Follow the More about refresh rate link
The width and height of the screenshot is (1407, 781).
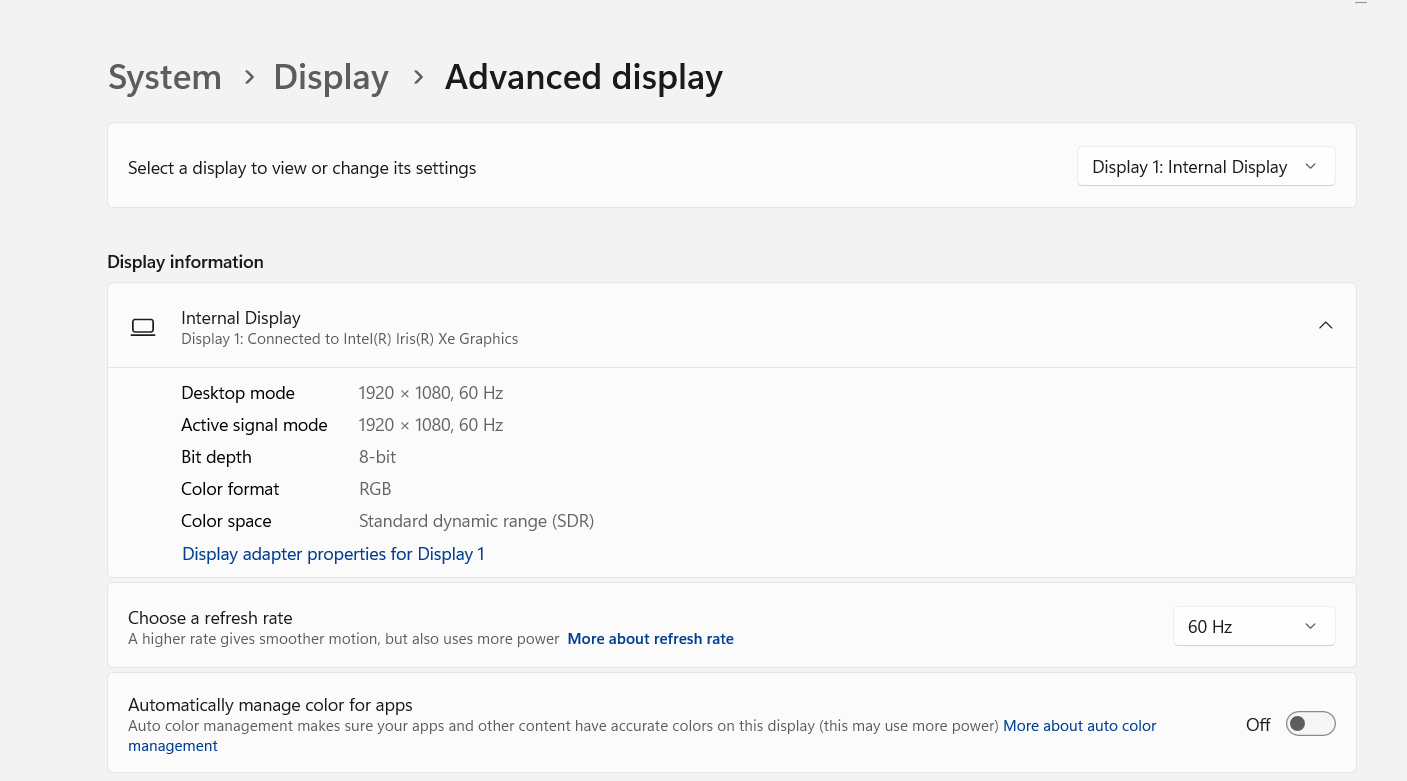tap(650, 638)
